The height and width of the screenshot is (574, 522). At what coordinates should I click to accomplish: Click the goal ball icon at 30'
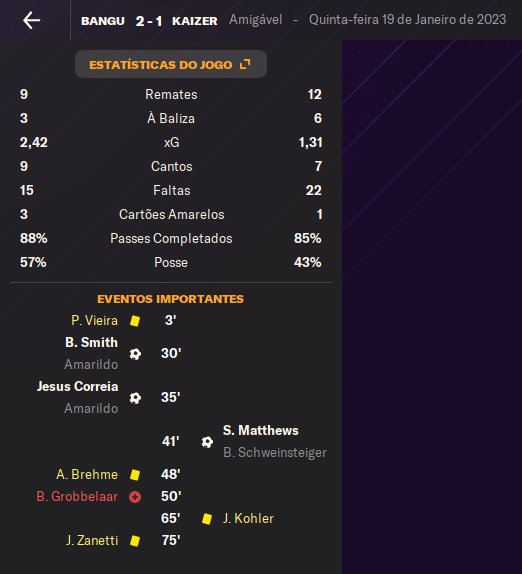point(135,354)
